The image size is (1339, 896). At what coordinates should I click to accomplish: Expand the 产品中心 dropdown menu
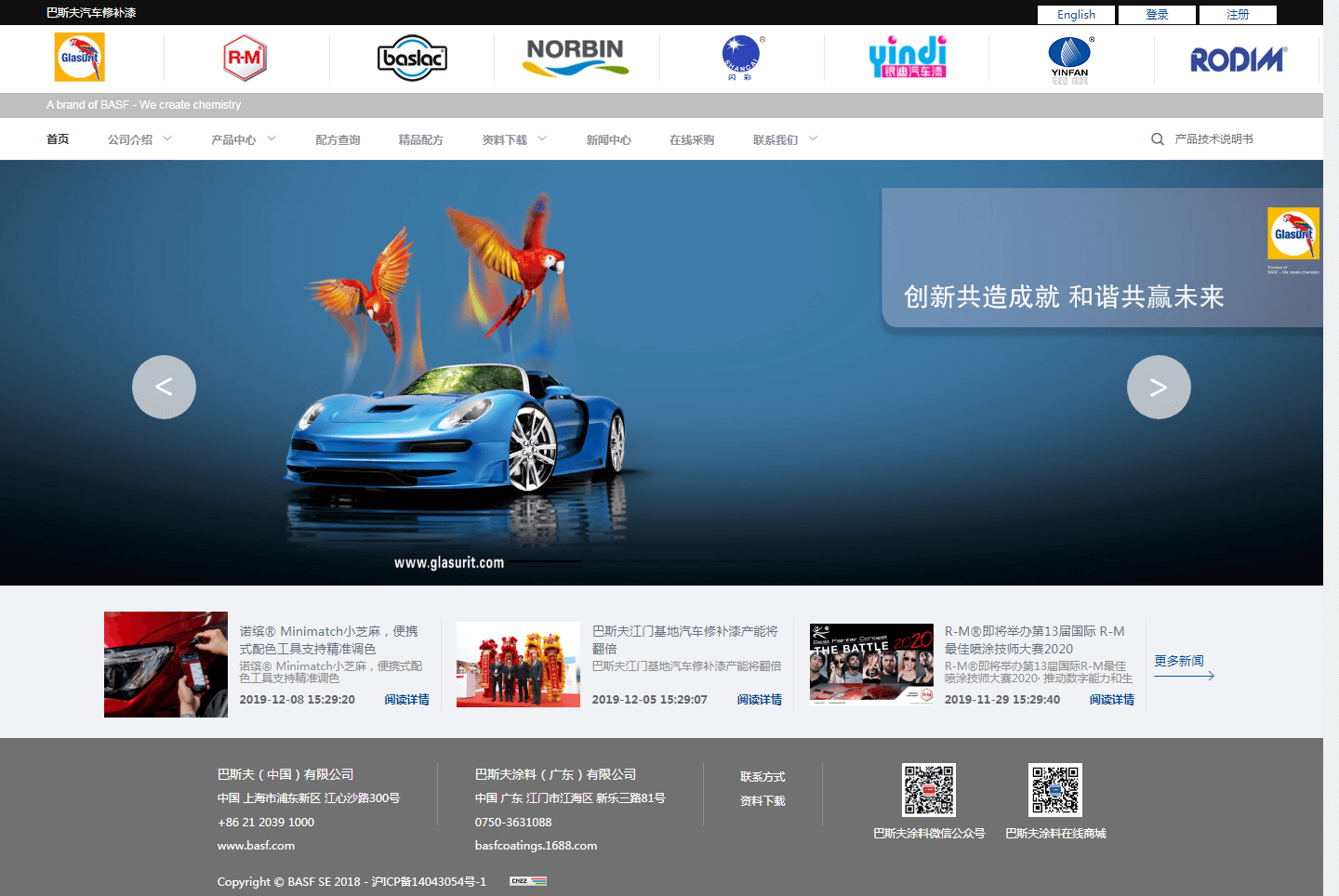pos(243,139)
